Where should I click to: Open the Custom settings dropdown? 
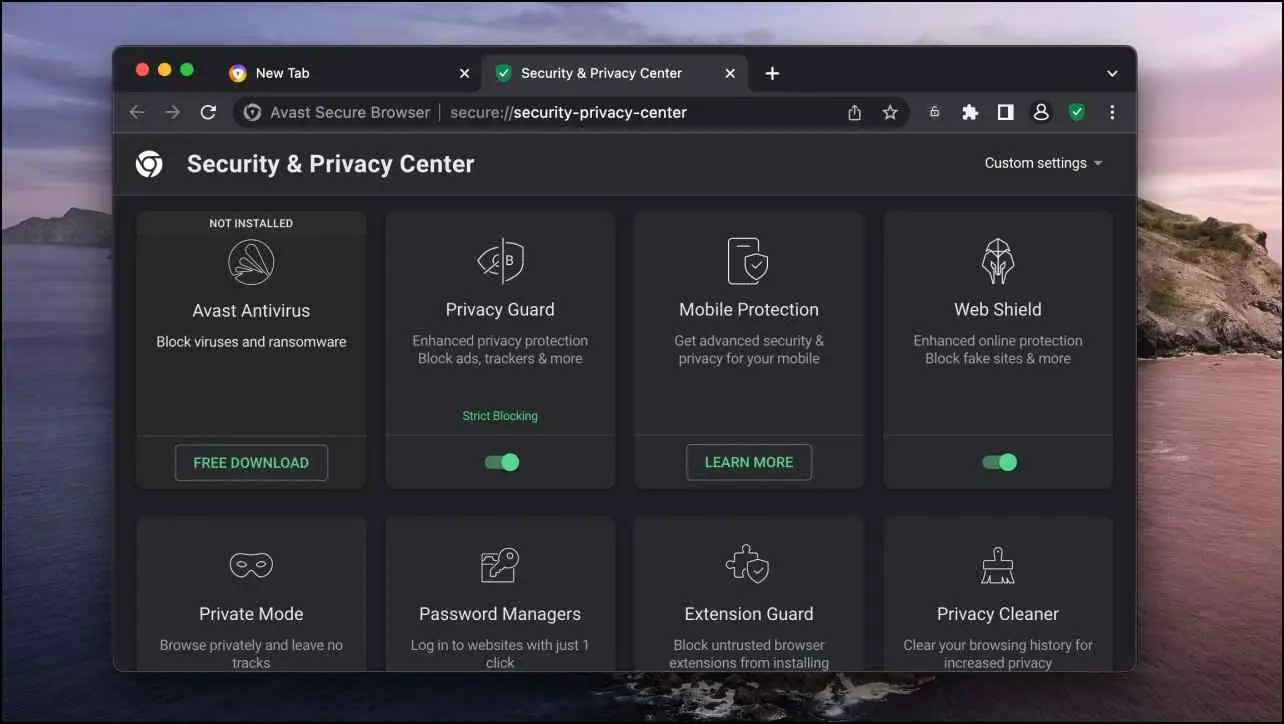1043,163
